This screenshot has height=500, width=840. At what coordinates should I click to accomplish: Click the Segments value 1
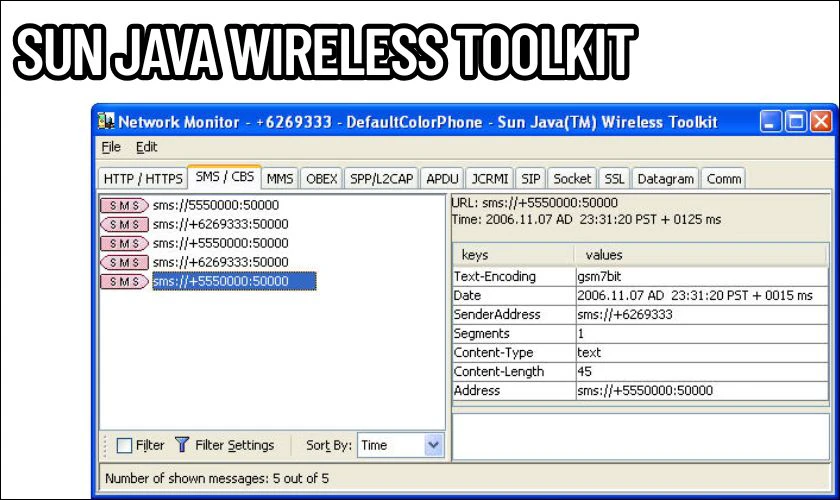coord(702,333)
